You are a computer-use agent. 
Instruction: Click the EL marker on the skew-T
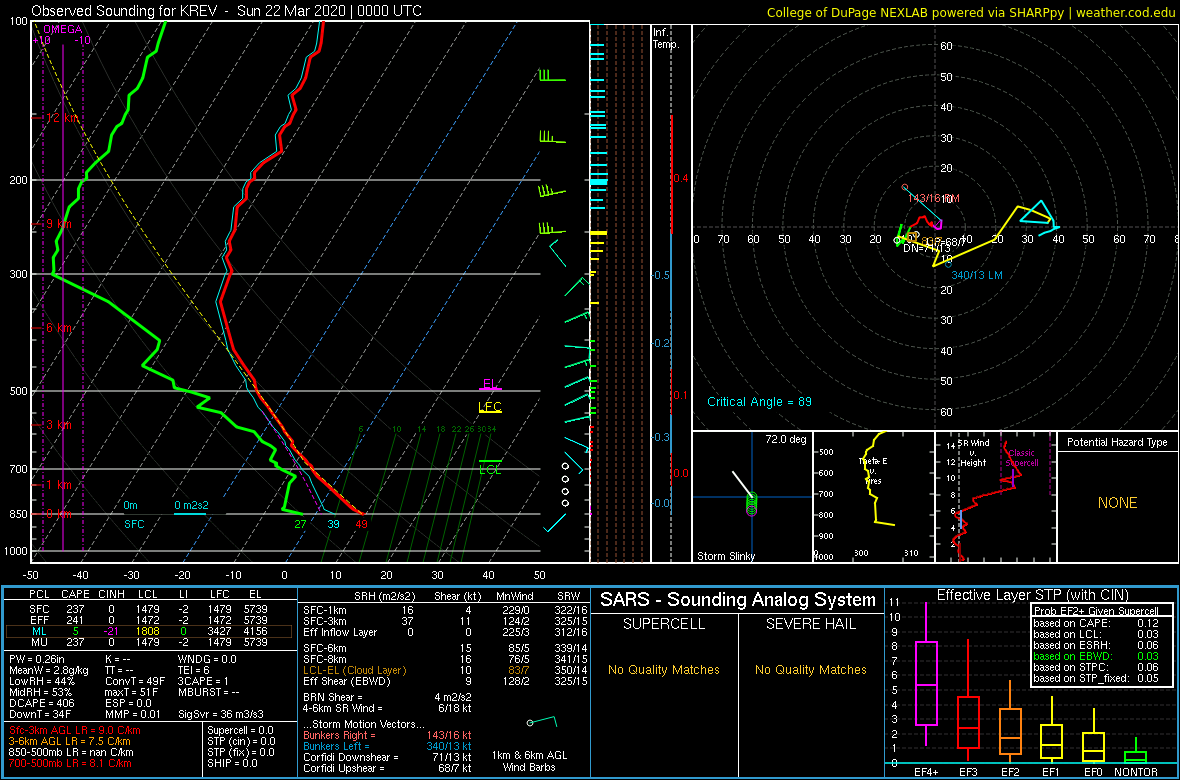491,384
